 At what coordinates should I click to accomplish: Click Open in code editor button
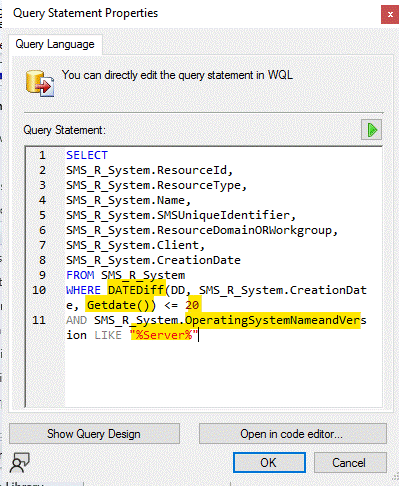(x=293, y=434)
